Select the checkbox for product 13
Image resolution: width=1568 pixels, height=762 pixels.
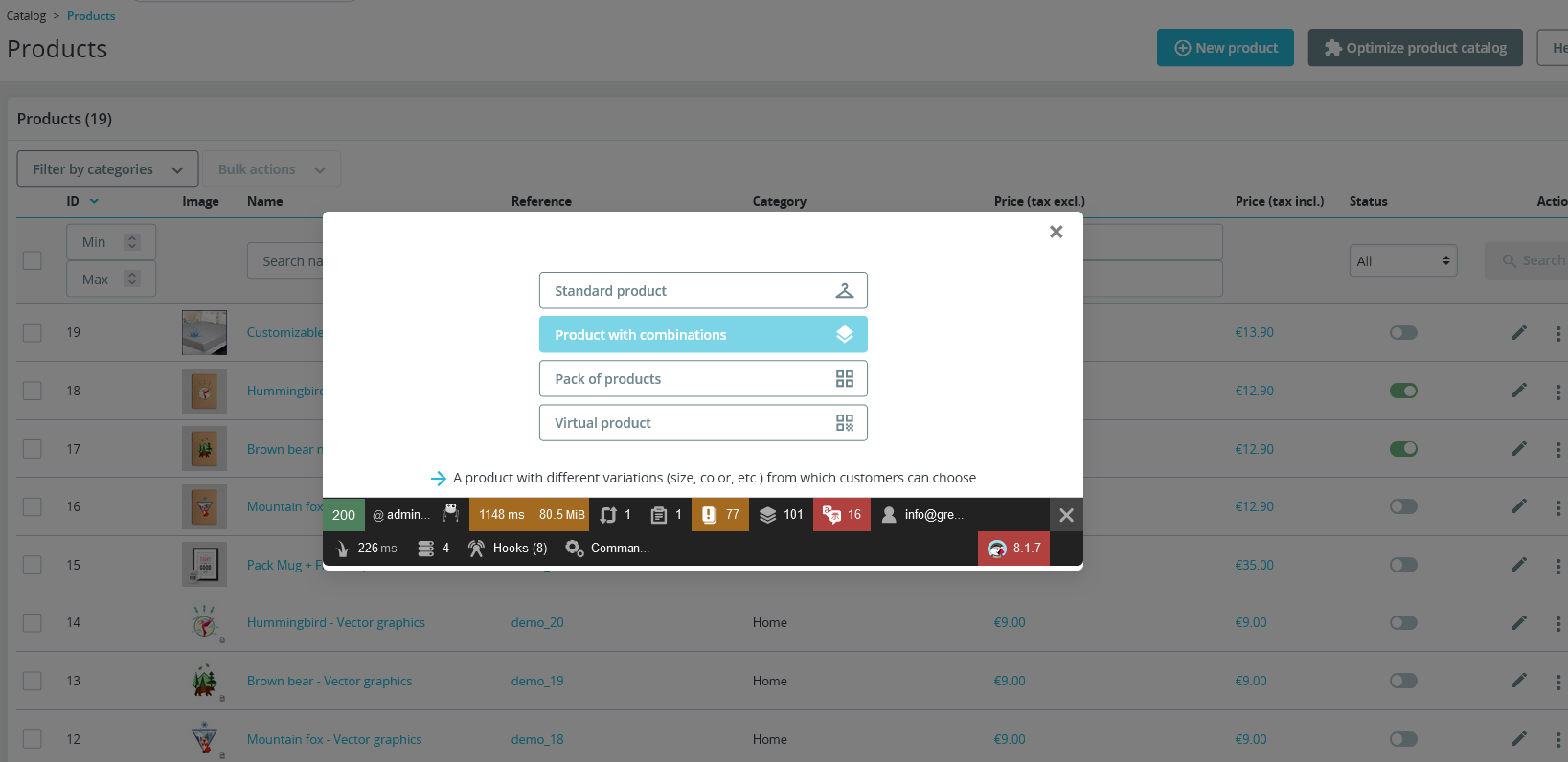pos(33,681)
